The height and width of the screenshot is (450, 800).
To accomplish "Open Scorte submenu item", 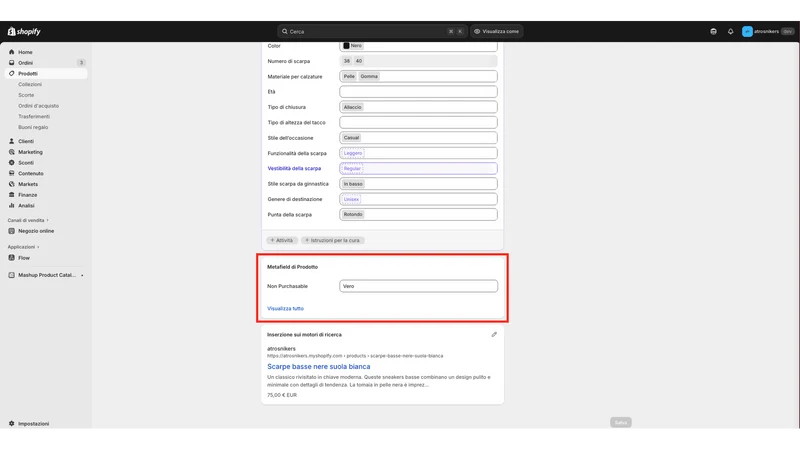I will [x=26, y=95].
